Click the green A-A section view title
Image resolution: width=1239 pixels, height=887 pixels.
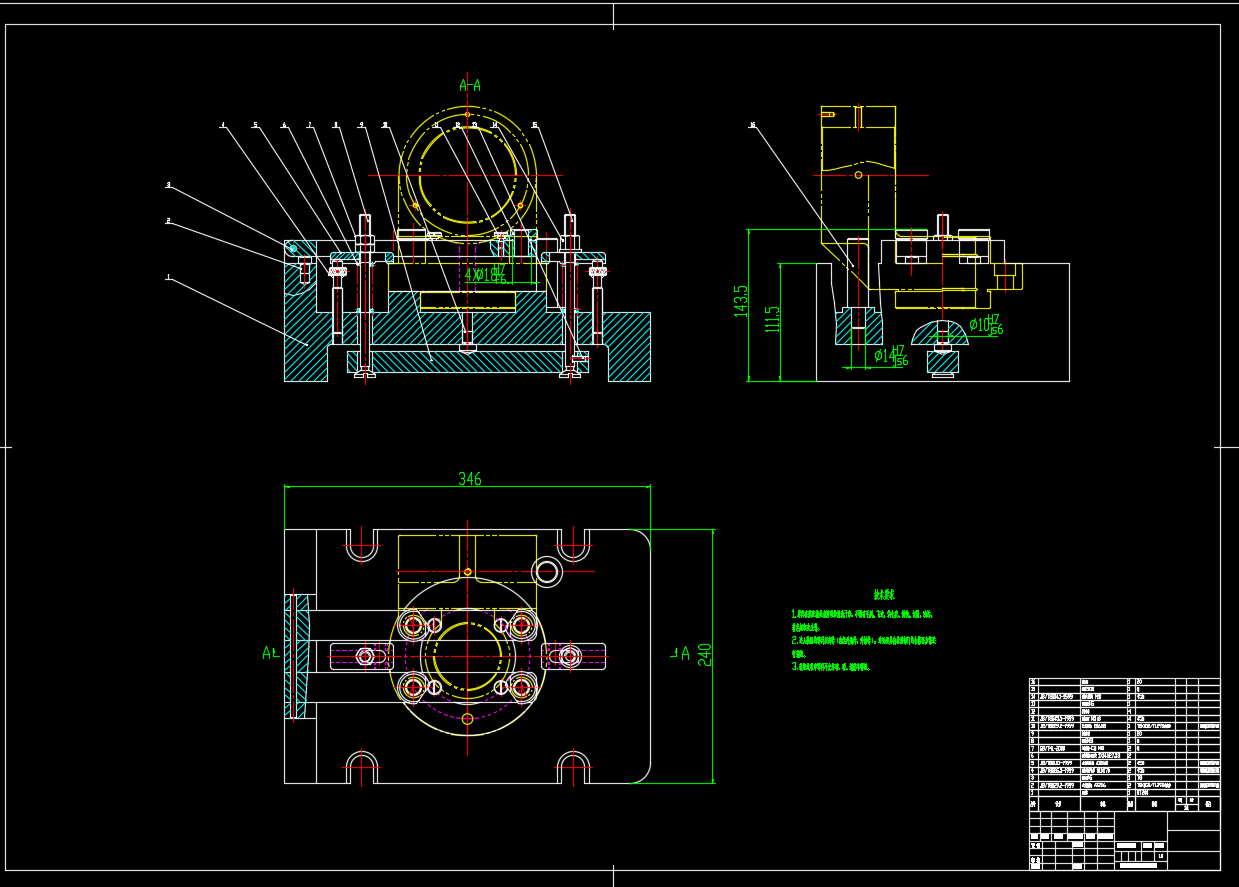coord(469,86)
